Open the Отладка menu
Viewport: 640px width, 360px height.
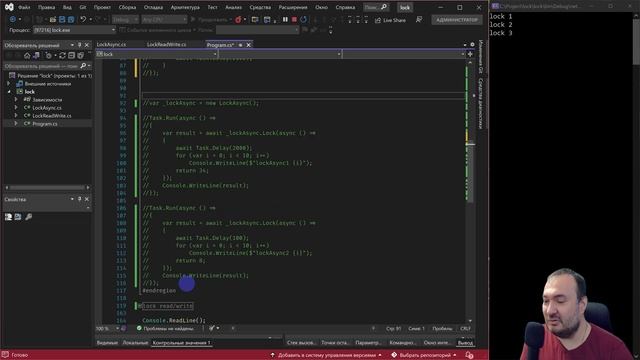tap(153, 7)
